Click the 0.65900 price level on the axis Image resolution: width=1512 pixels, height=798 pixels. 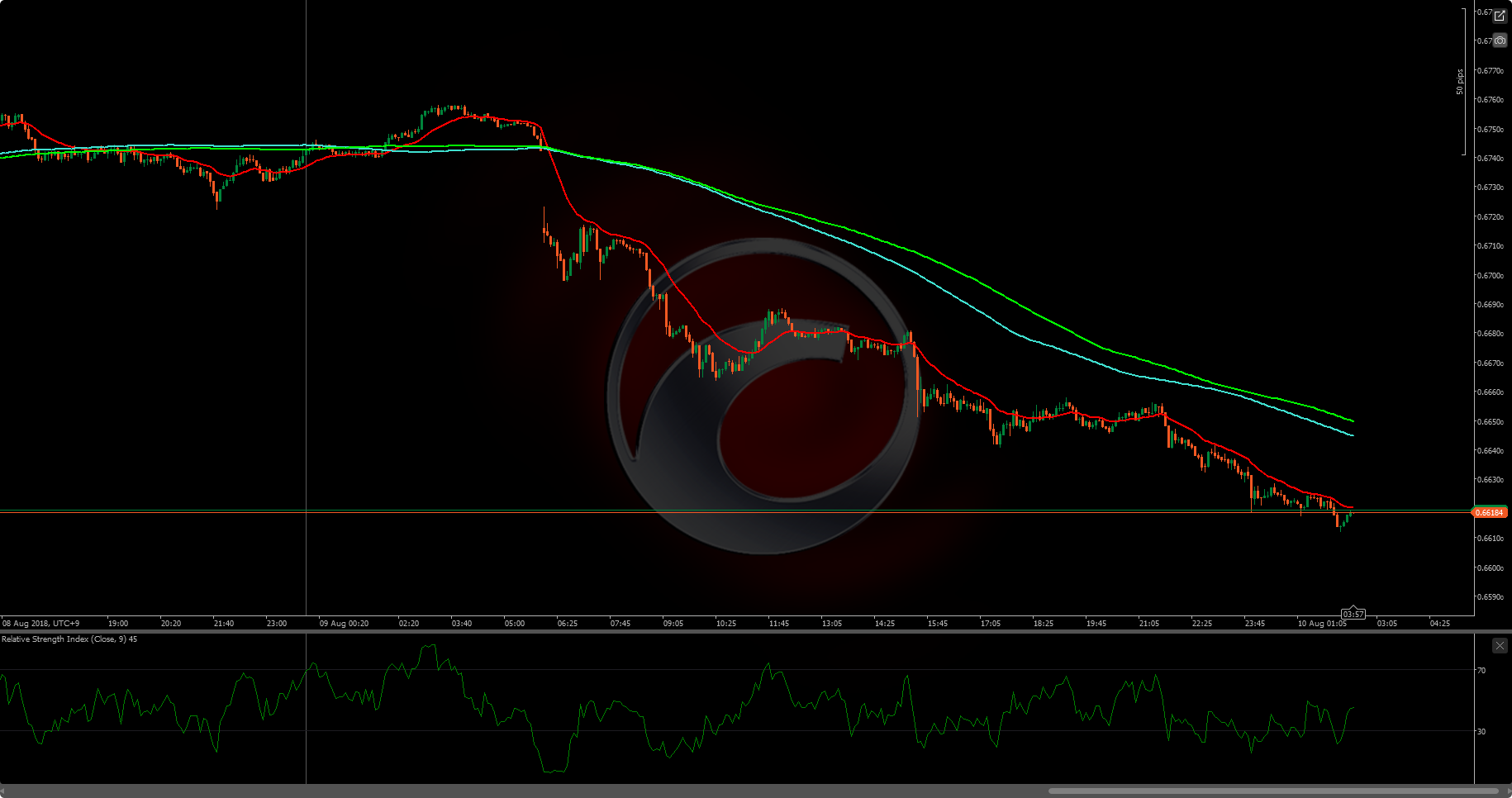(1491, 597)
